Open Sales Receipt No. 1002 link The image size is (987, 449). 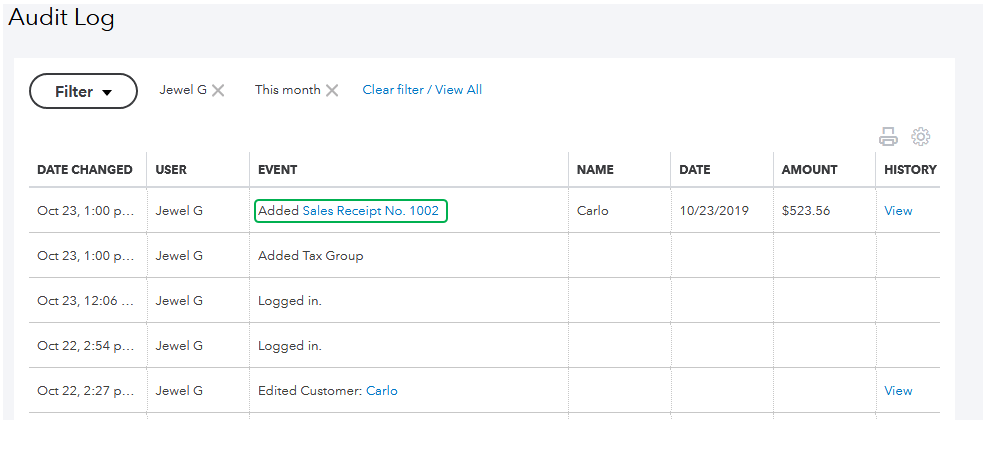point(370,211)
